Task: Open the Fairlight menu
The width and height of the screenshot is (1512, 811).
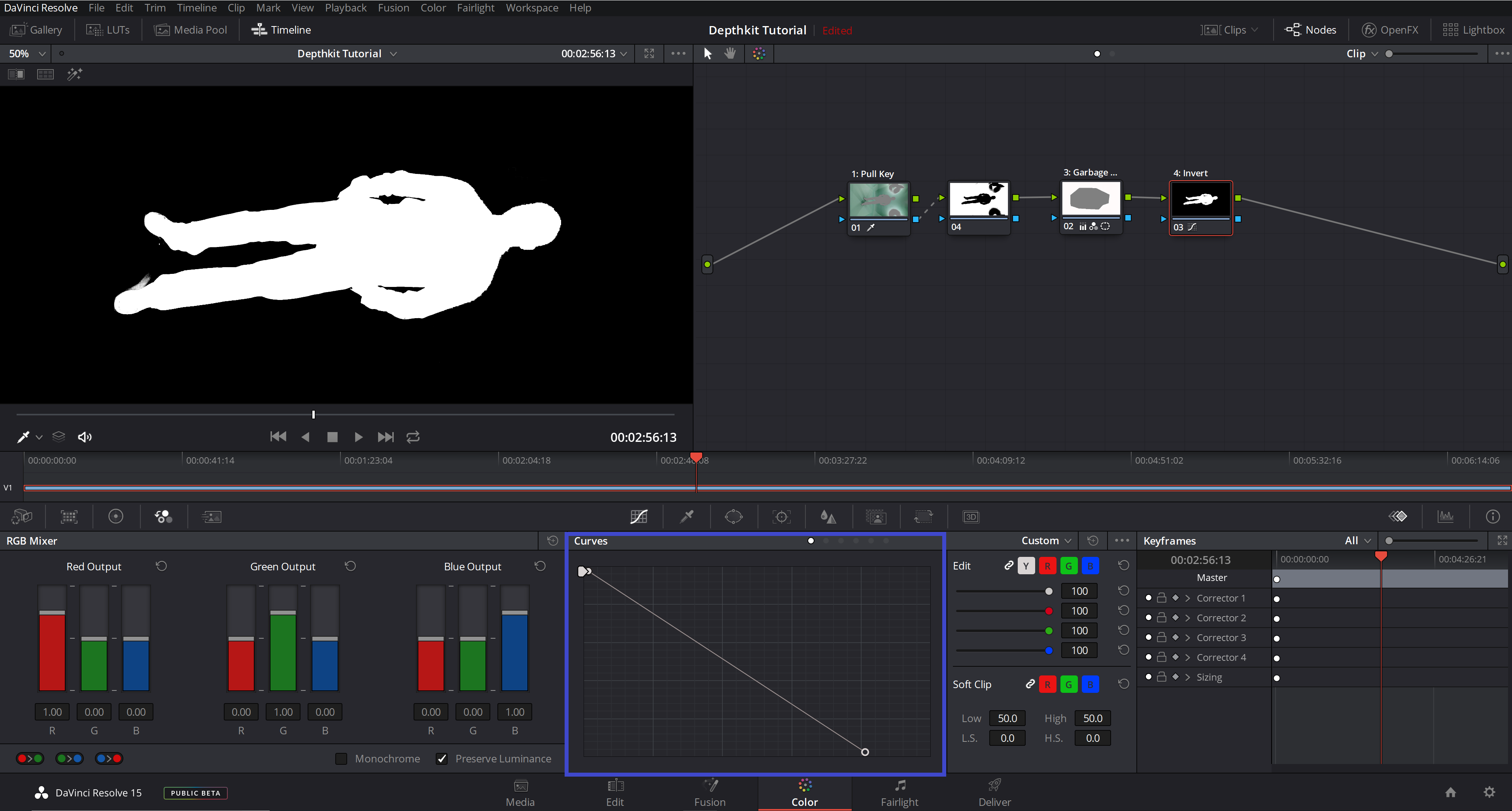Action: pyautogui.click(x=475, y=8)
